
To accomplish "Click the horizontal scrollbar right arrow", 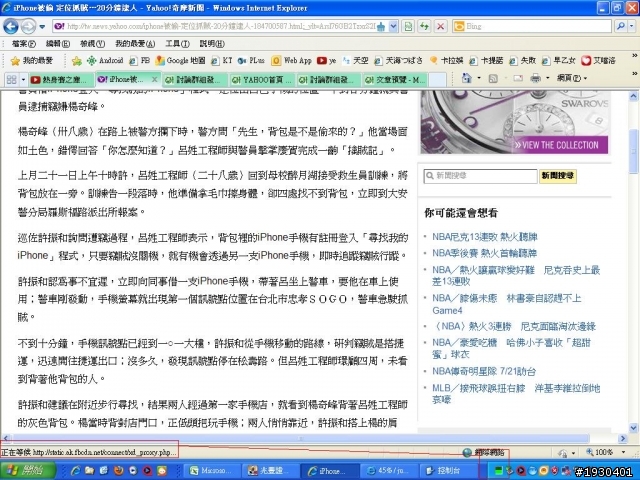I will pyautogui.click(x=622, y=439).
